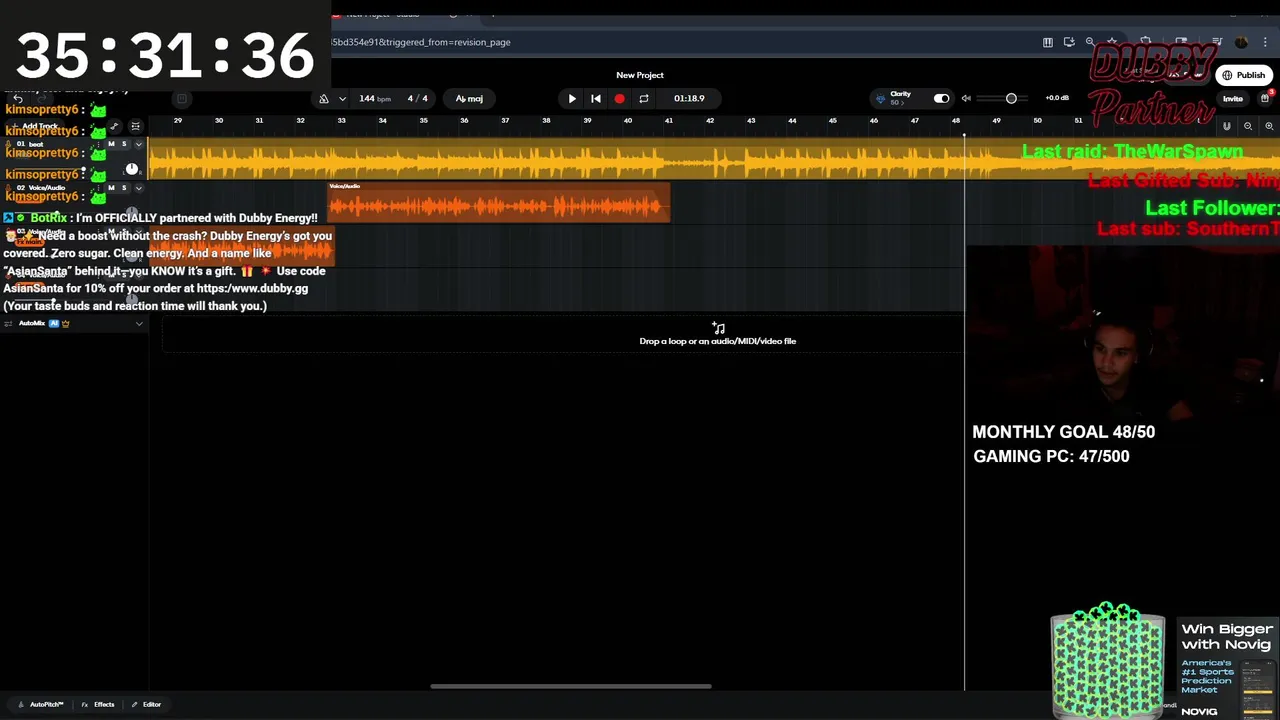The width and height of the screenshot is (1280, 720).
Task: Click the horizontal timeline scrollbar
Action: [570, 686]
